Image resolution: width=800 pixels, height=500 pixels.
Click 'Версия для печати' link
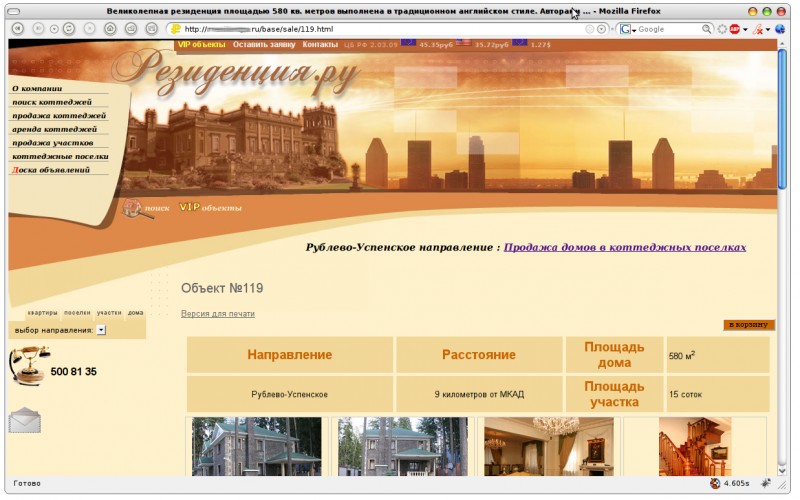point(217,314)
